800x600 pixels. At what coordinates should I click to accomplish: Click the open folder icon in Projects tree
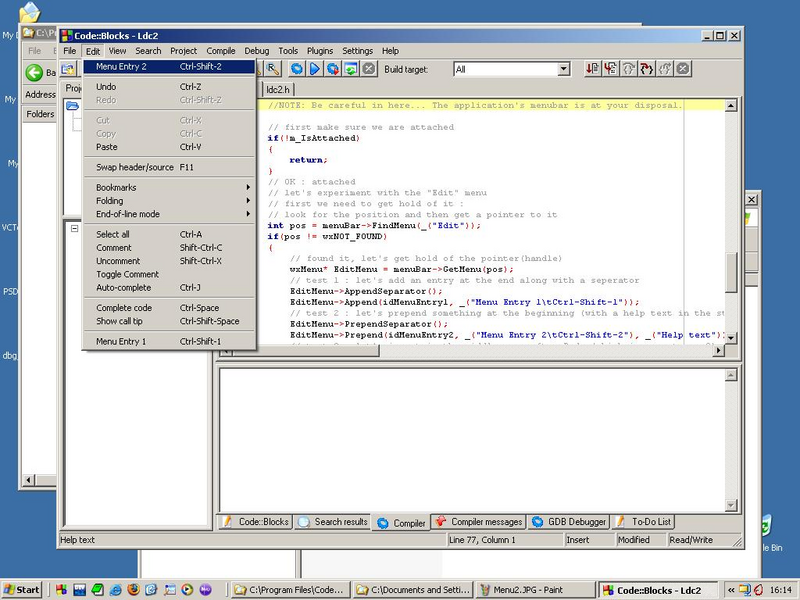point(72,106)
